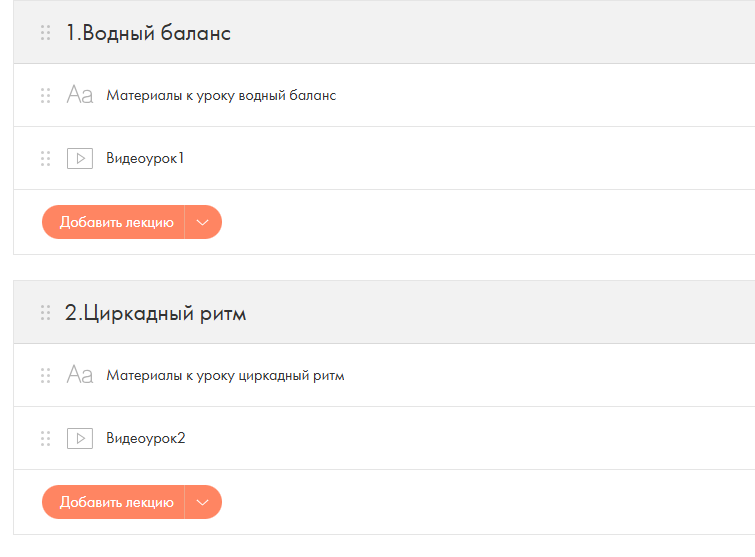Open the lesson Материалы к уроку циркадный ритм

225,376
